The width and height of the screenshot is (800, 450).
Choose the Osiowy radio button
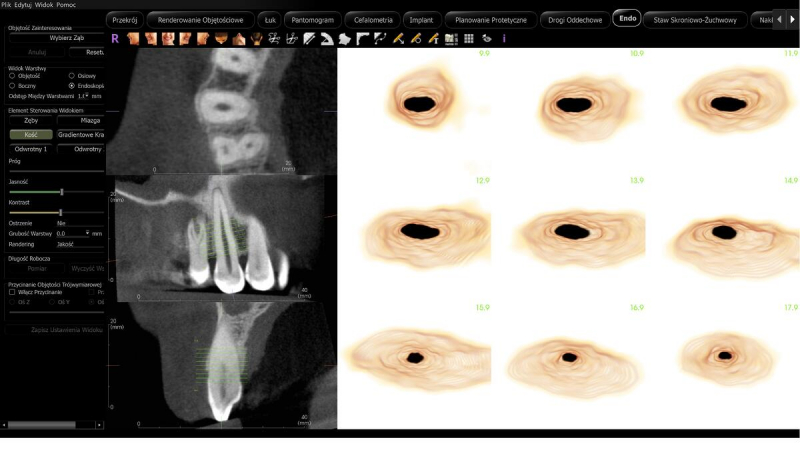[71, 76]
